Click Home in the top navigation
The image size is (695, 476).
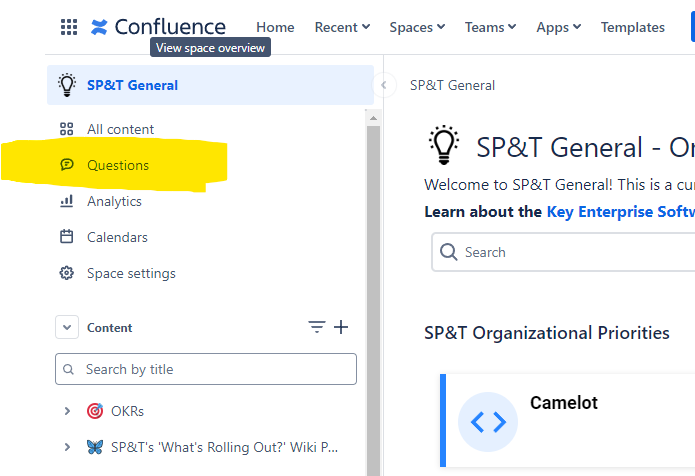pyautogui.click(x=275, y=27)
